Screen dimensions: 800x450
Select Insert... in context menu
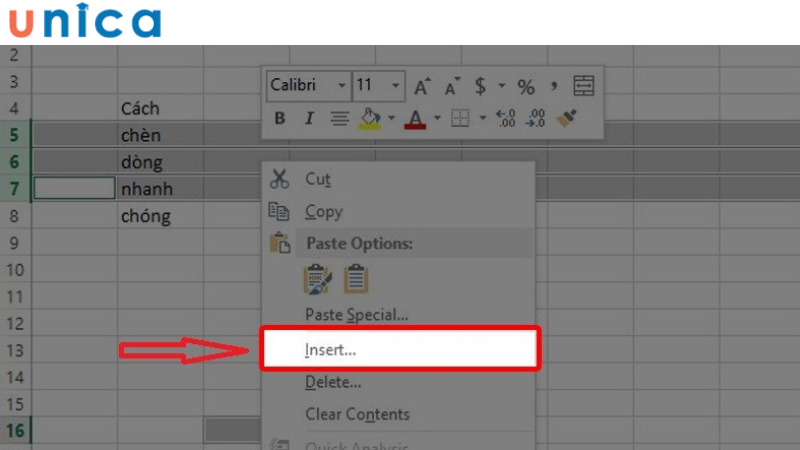(400, 349)
